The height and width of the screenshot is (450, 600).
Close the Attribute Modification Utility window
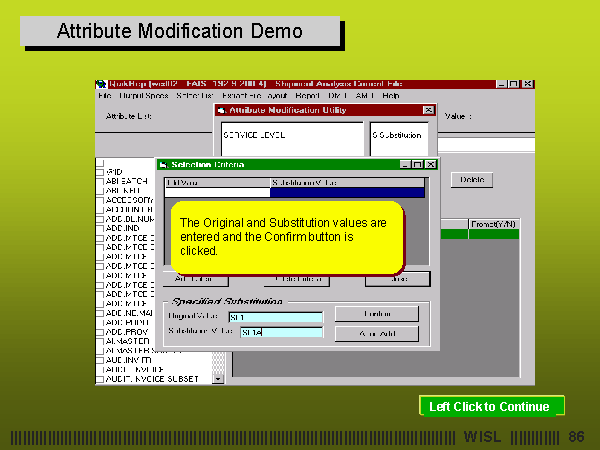pos(428,110)
